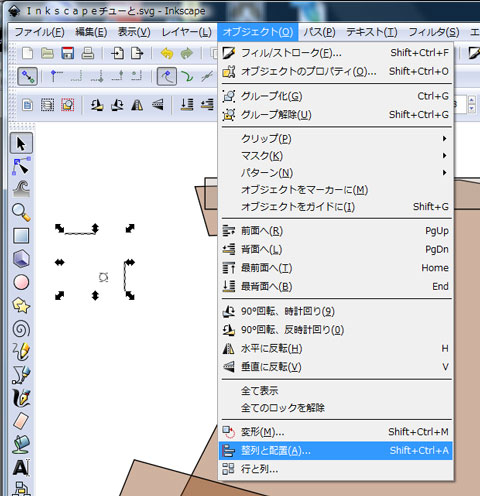Screen dimensions: 480x496
Task: Toggle the Selector arrow tool
Action: (21, 143)
